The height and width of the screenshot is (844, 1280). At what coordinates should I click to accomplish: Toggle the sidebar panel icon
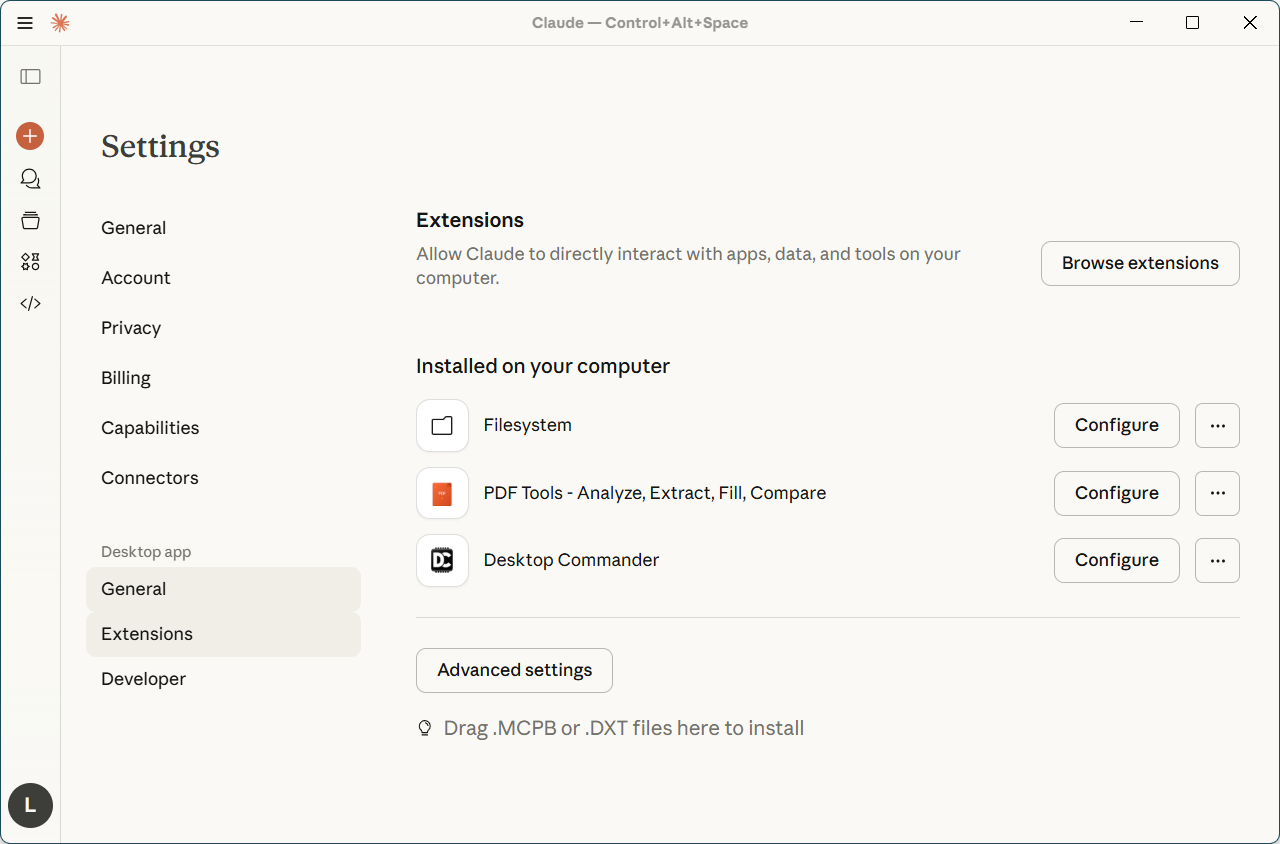tap(30, 77)
